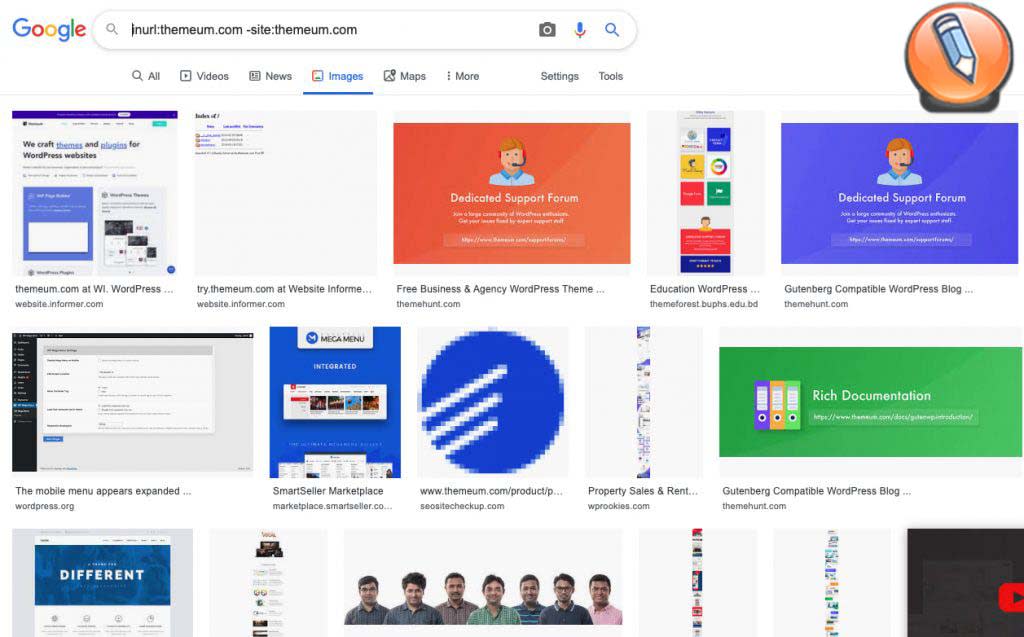1024x637 pixels.
Task: Open the Settings menu
Action: [559, 77]
